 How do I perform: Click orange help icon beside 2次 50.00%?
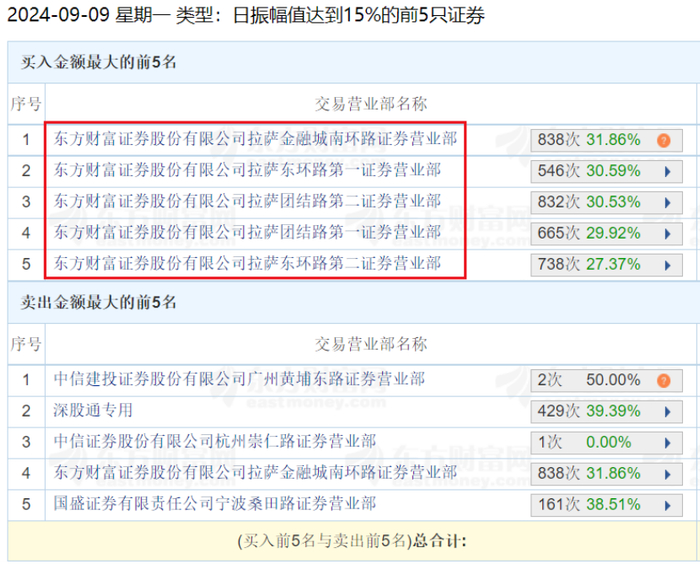coord(664,380)
